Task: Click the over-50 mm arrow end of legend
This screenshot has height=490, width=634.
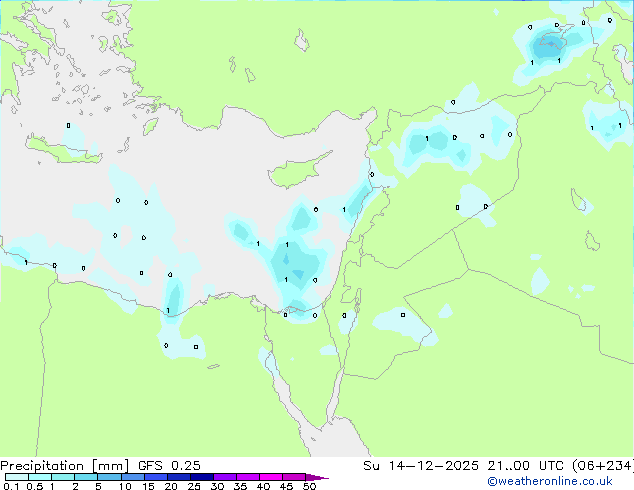Action: point(317,477)
